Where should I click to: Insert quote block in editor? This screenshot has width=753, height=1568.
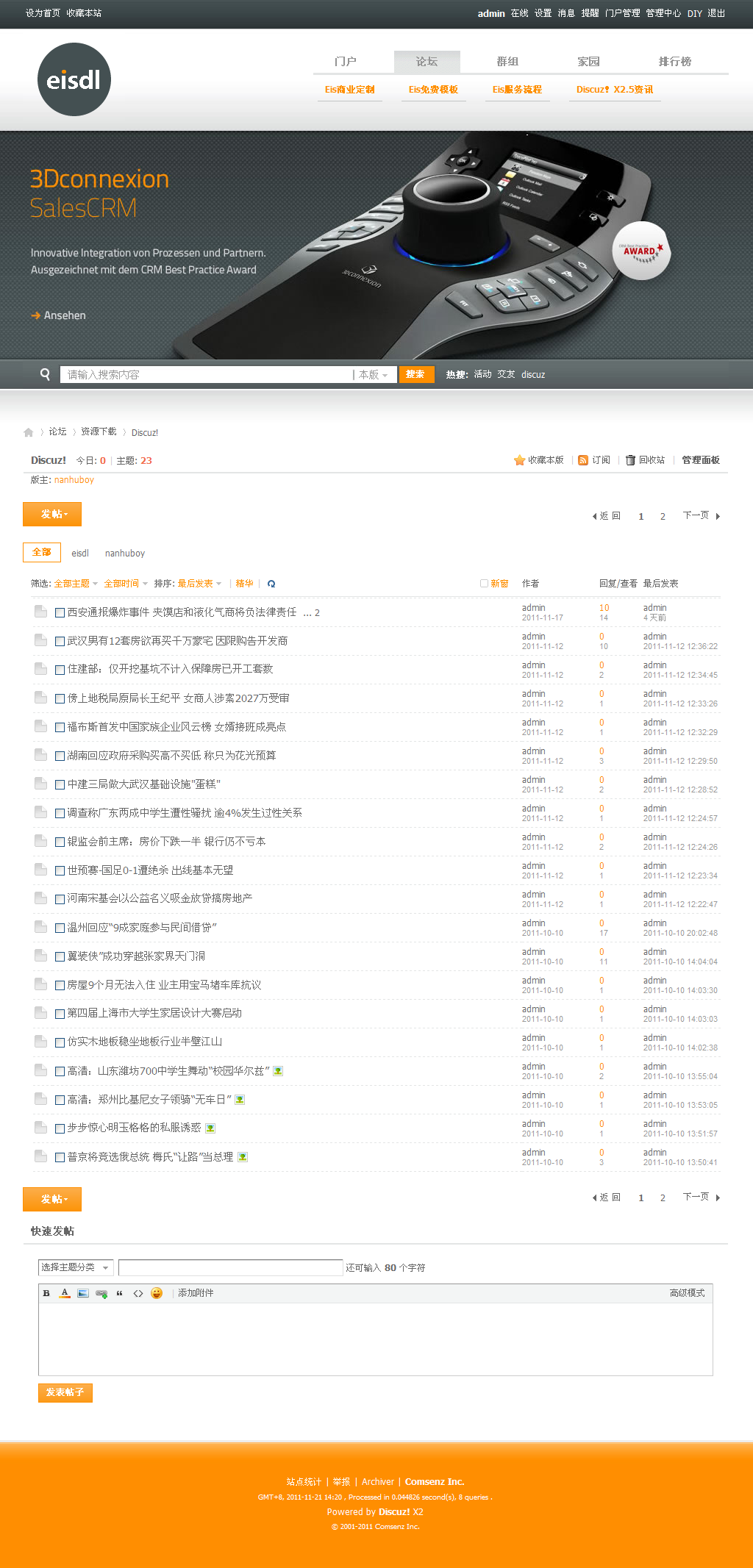(x=119, y=1293)
